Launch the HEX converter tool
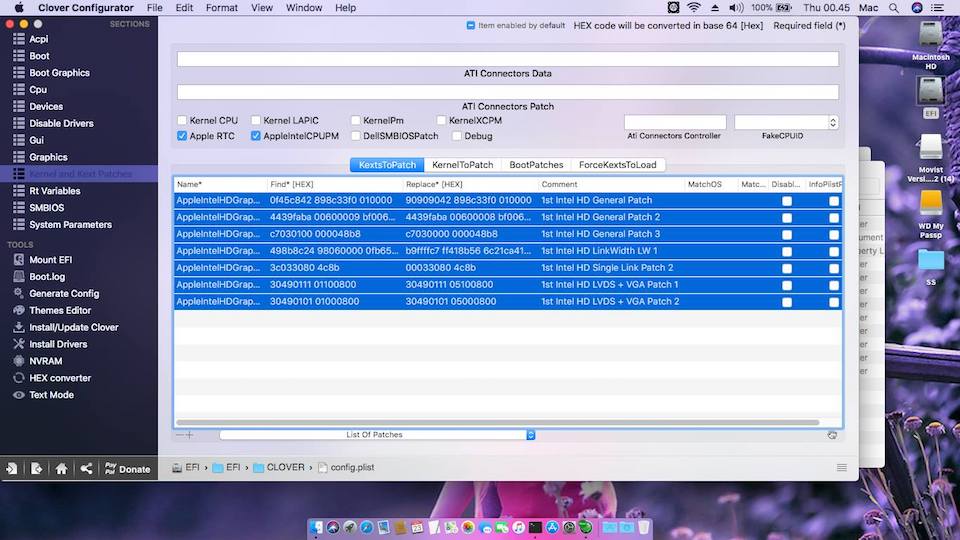The image size is (960, 540). click(60, 378)
